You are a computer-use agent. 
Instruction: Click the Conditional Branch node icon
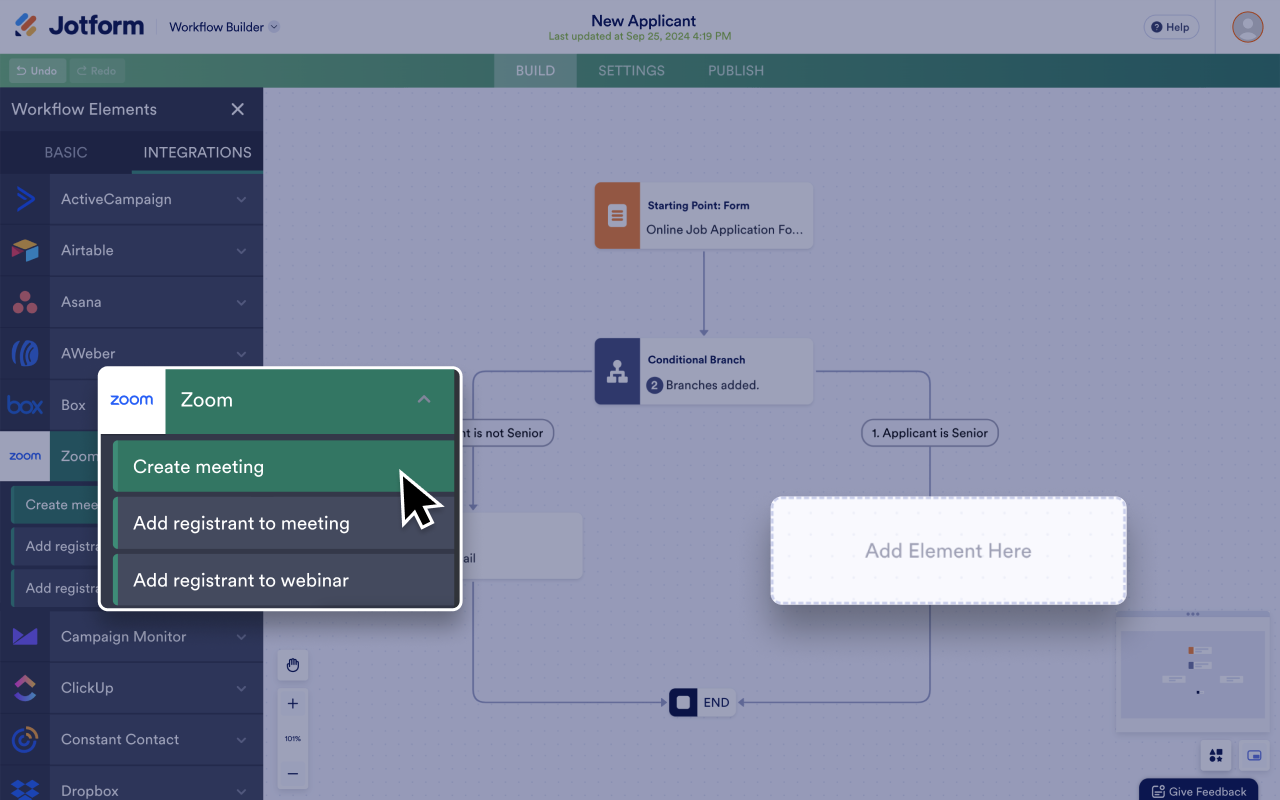(x=617, y=371)
